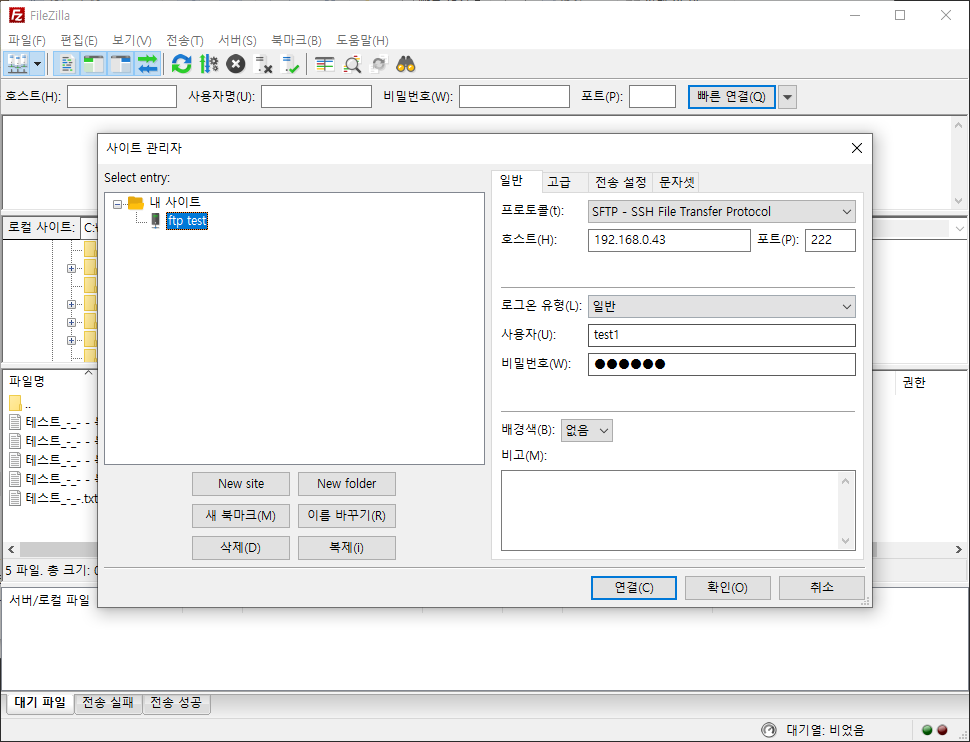Toggle transfer queue display icon
Image resolution: width=970 pixels, height=742 pixels.
(147, 64)
